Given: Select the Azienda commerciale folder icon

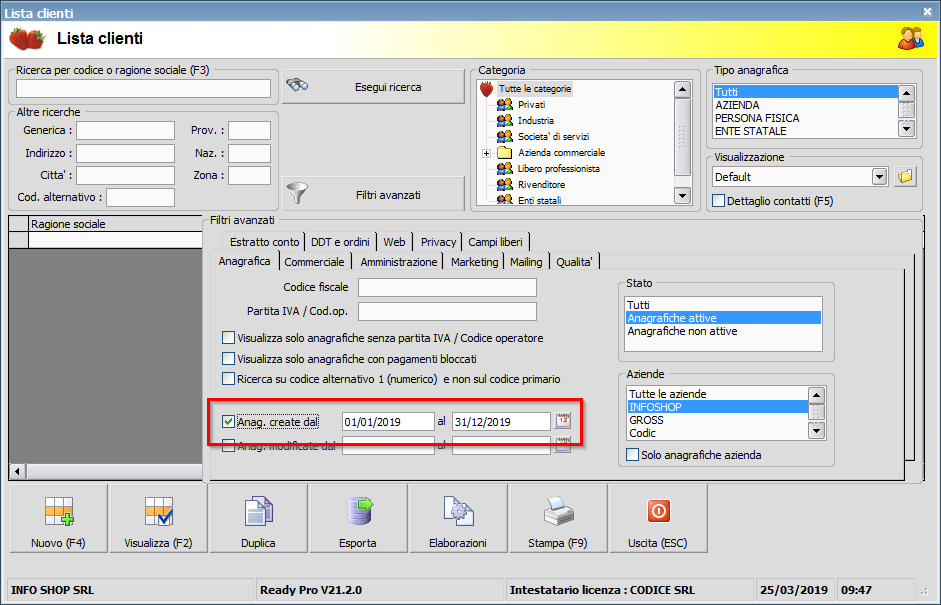Looking at the screenshot, I should pyautogui.click(x=505, y=152).
